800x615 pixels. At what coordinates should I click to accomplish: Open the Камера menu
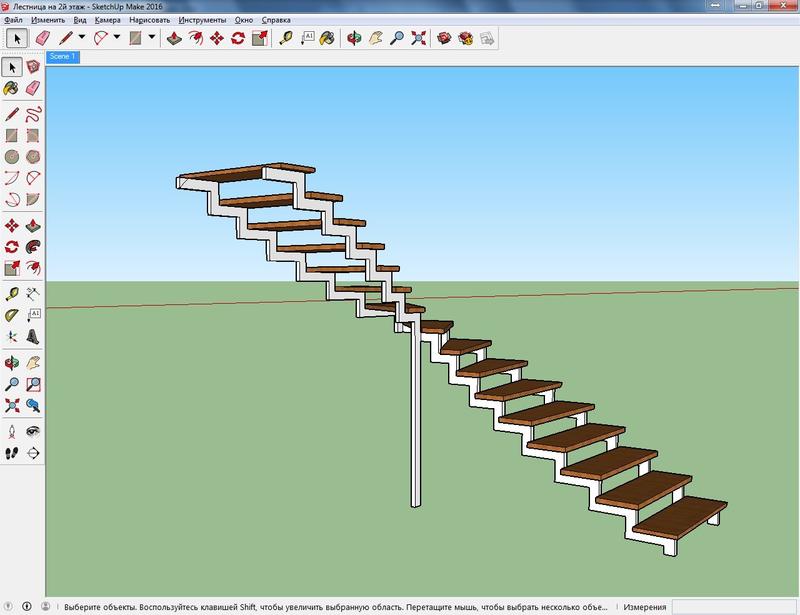pyautogui.click(x=107, y=20)
